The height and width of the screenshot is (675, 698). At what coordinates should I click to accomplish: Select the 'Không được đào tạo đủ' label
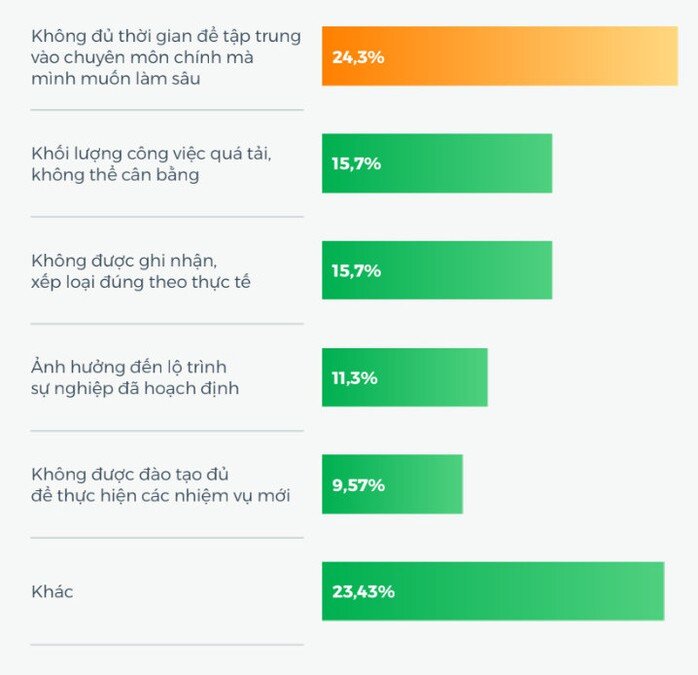[160, 484]
